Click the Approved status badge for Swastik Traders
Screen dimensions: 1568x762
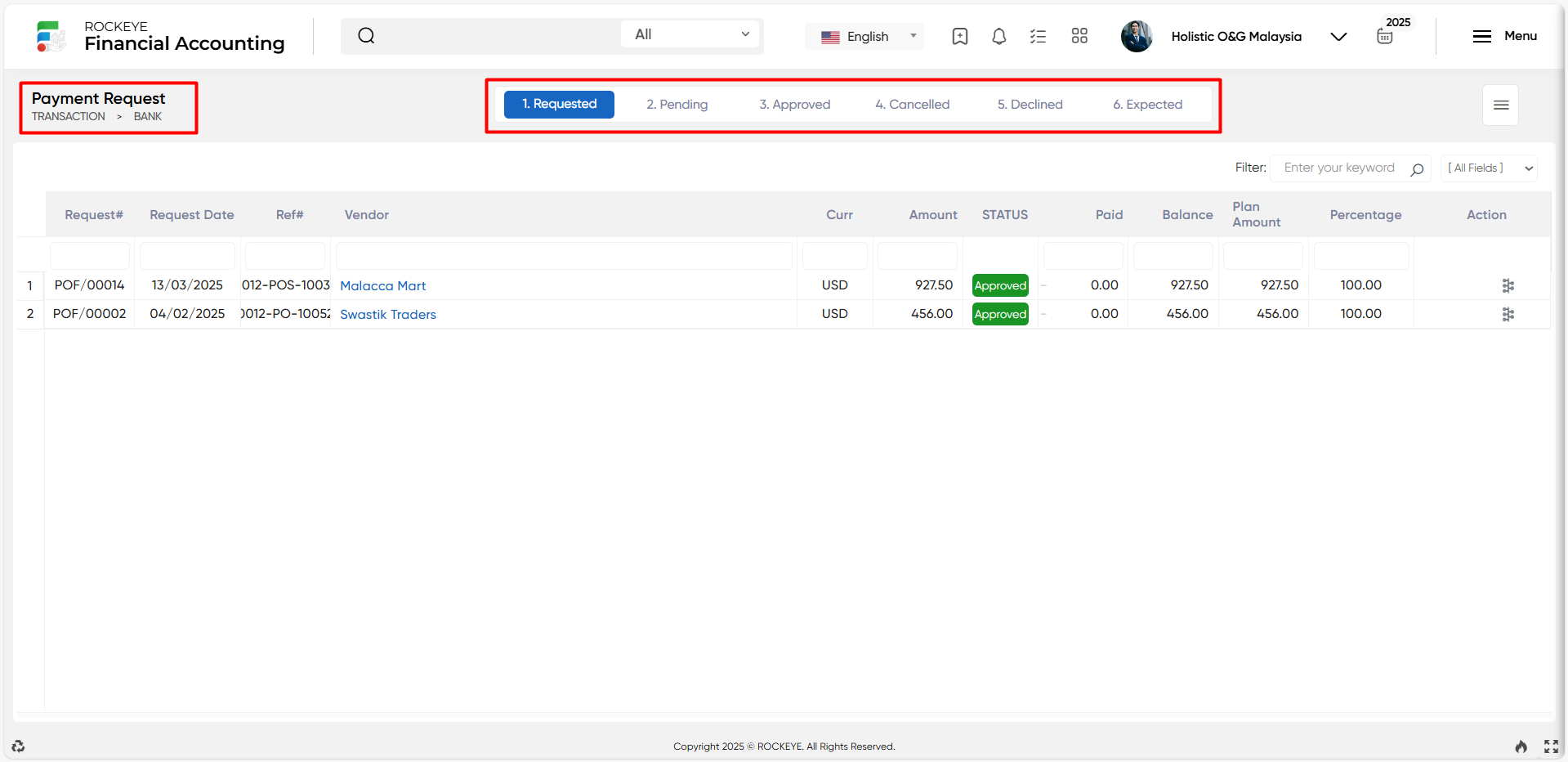pos(1000,314)
